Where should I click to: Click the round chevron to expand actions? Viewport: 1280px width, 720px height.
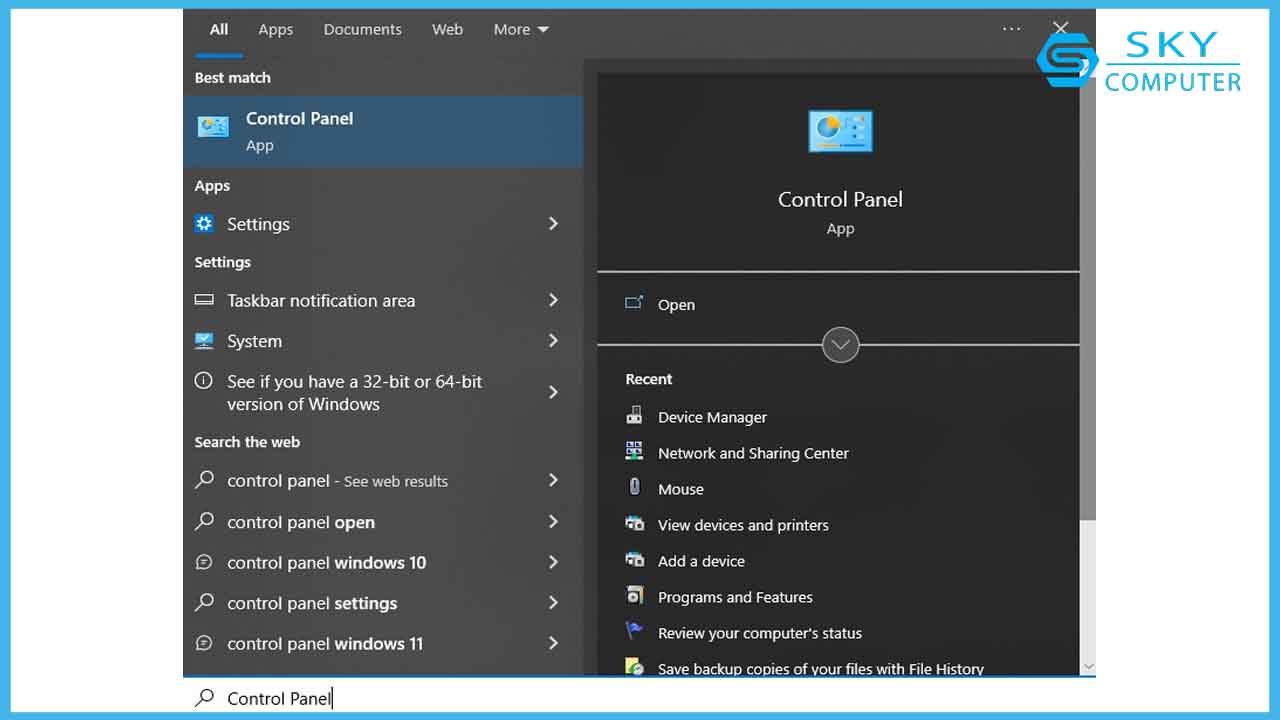(x=840, y=345)
